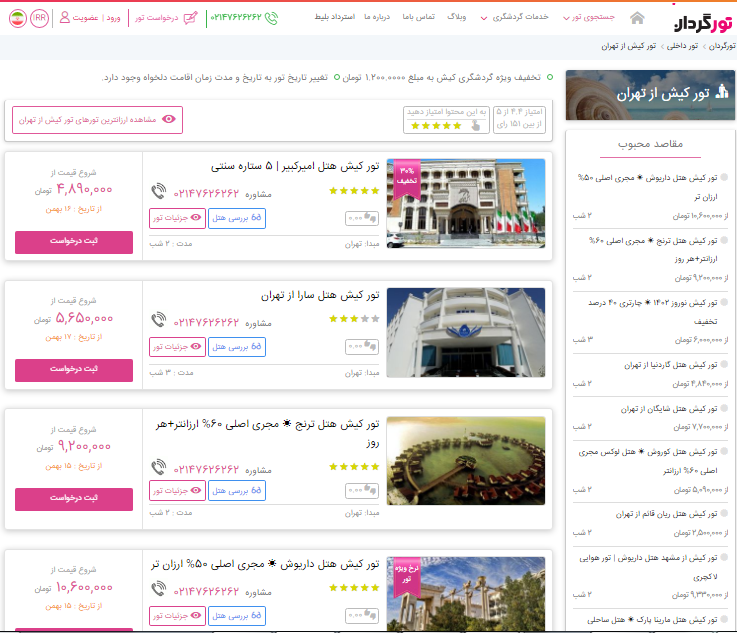This screenshot has width=737, height=633.
Task: Click ثبت درخواست for Toranj hotel tour
Action: (74, 499)
